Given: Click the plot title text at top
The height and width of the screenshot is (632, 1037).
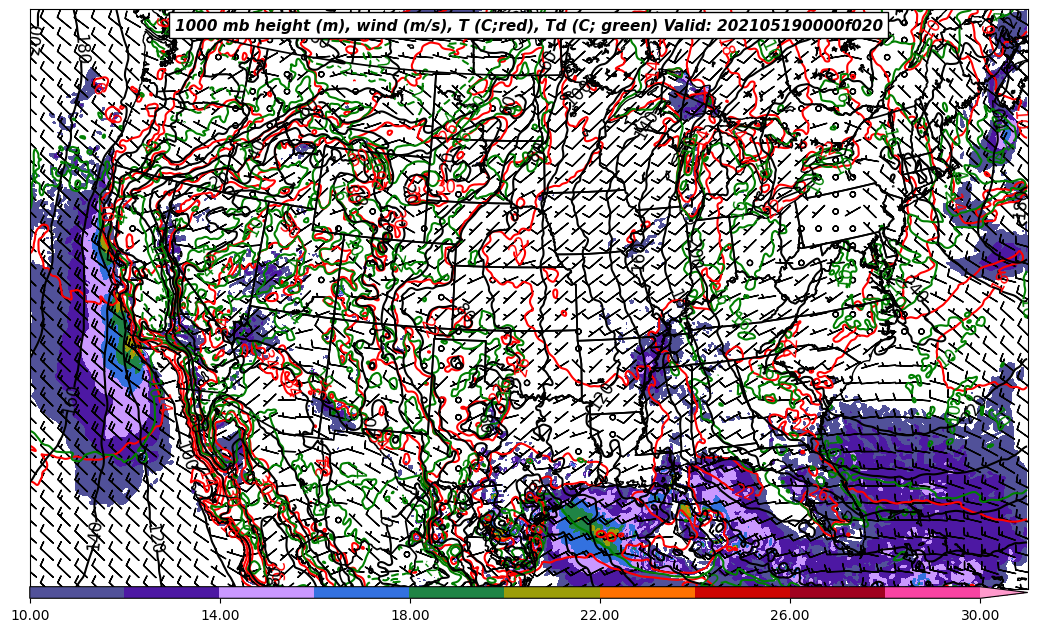Looking at the screenshot, I should click(528, 26).
